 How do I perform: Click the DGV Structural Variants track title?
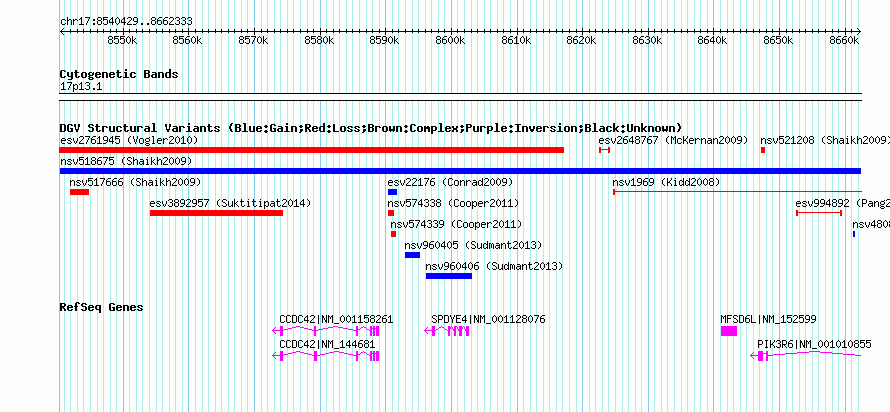click(371, 128)
